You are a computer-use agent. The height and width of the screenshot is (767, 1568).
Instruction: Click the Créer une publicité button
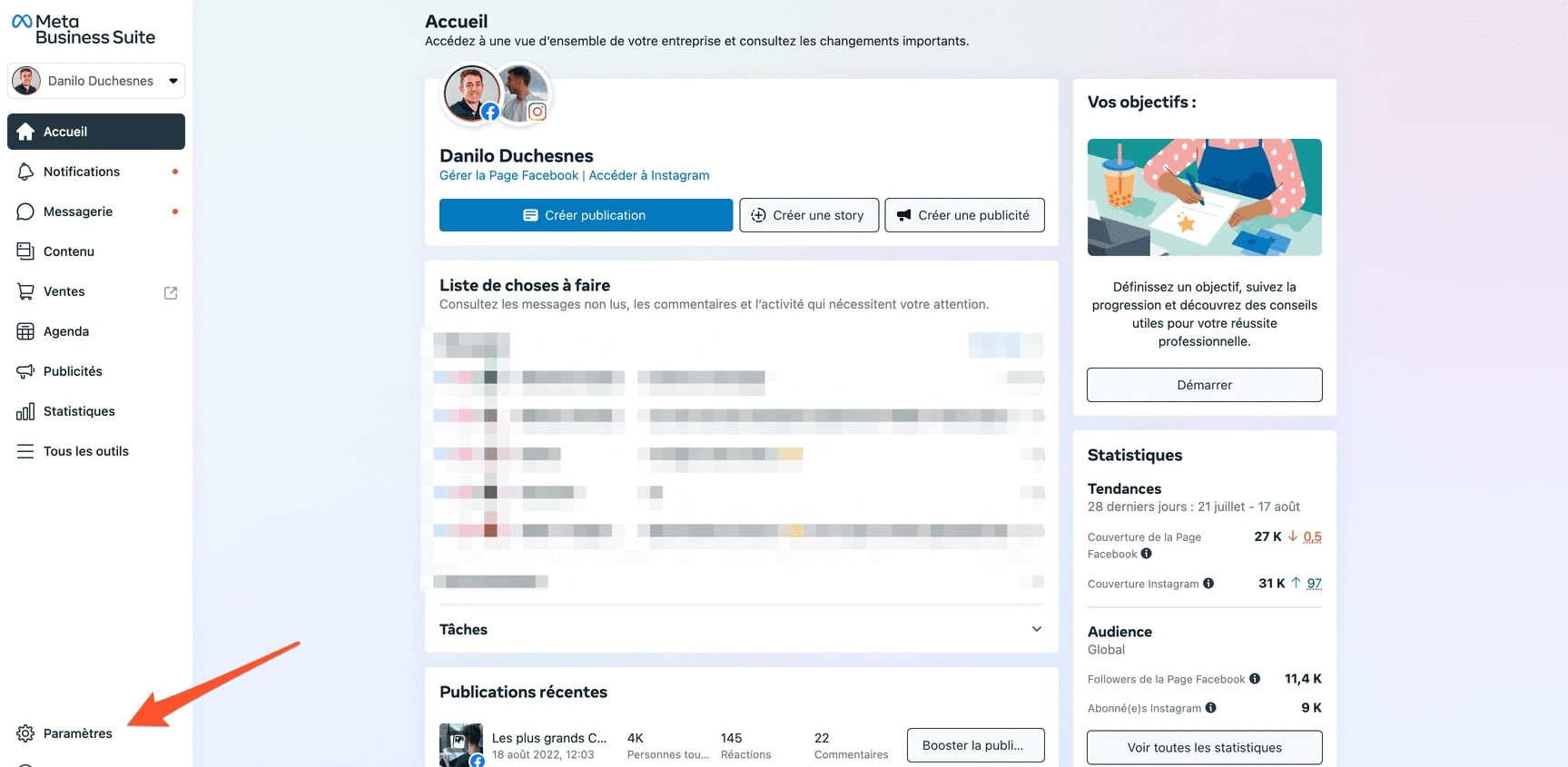pyautogui.click(x=964, y=215)
